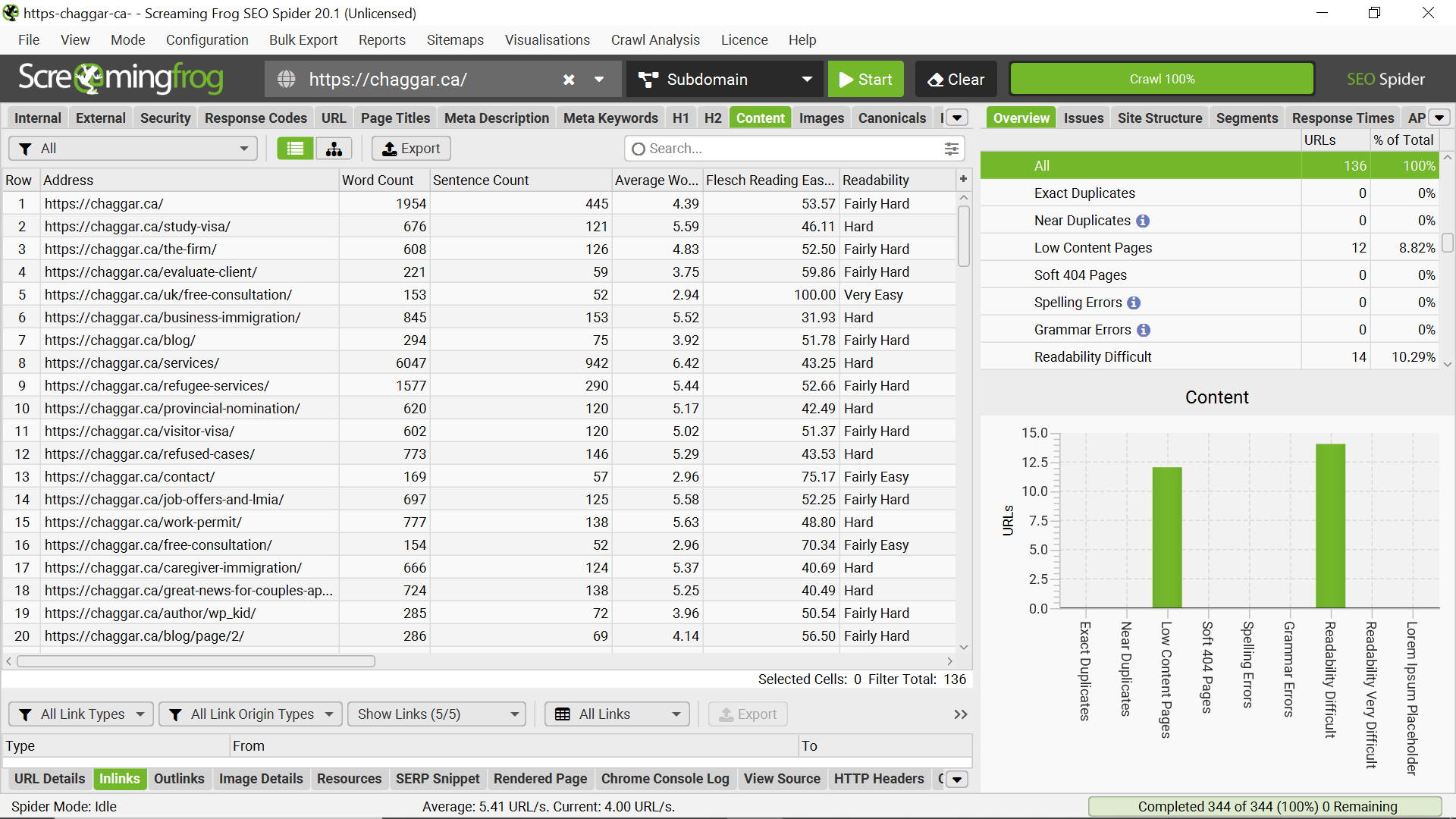Switch to tree view
The image size is (1456, 819).
coord(334,149)
